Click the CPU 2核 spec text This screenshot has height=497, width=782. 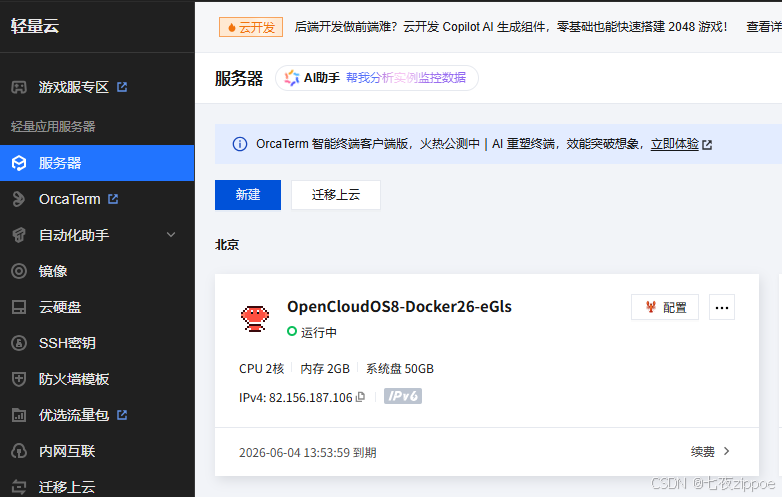(x=261, y=368)
